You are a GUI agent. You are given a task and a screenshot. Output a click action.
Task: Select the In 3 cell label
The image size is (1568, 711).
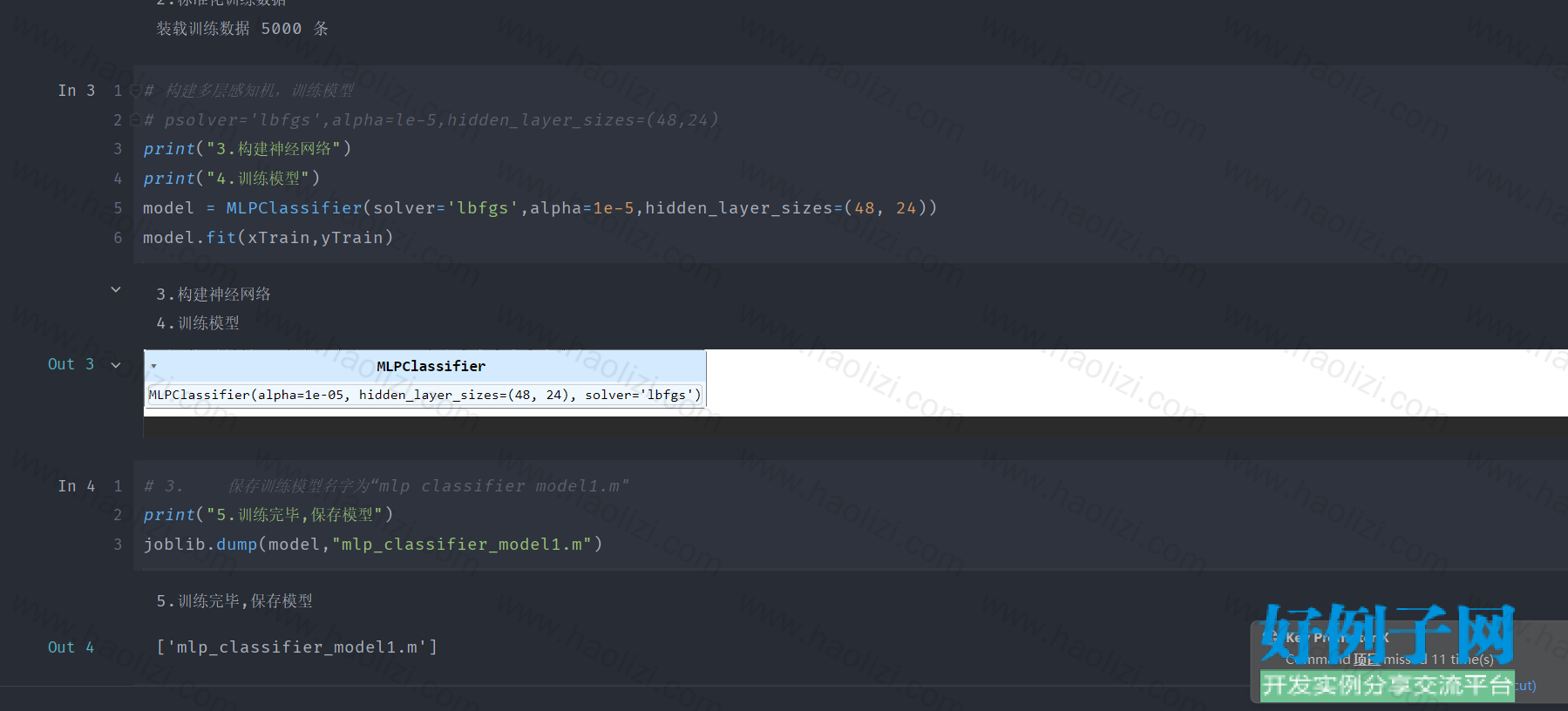pos(77,91)
